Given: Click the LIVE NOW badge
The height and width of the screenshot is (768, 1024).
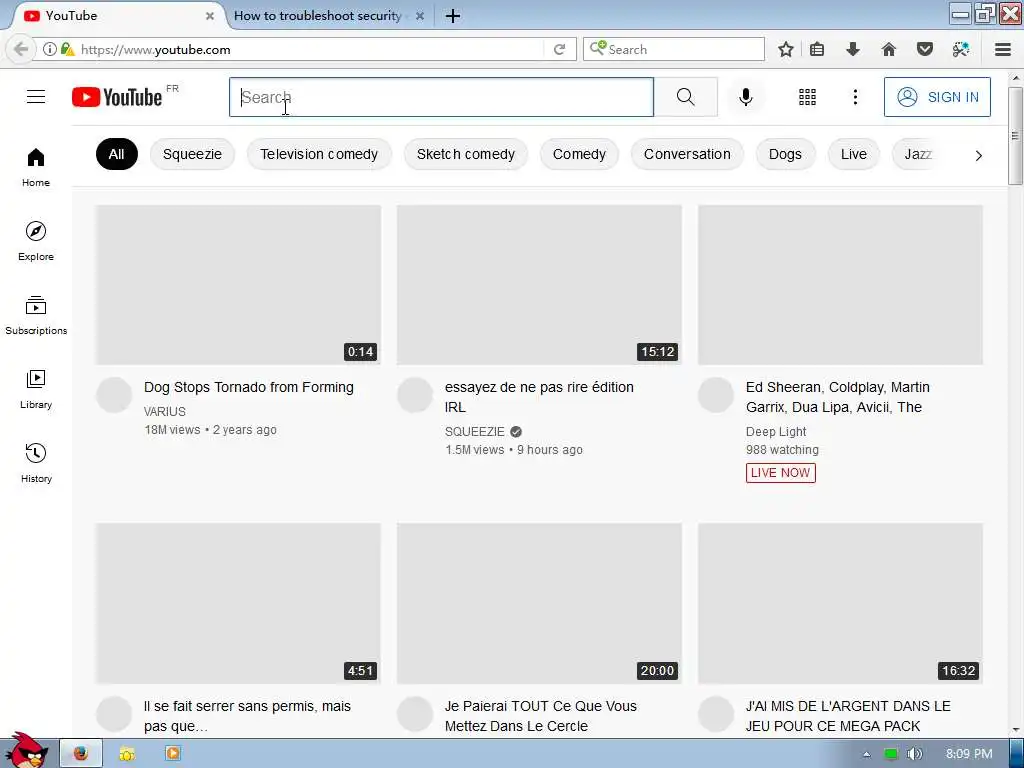Looking at the screenshot, I should point(780,473).
